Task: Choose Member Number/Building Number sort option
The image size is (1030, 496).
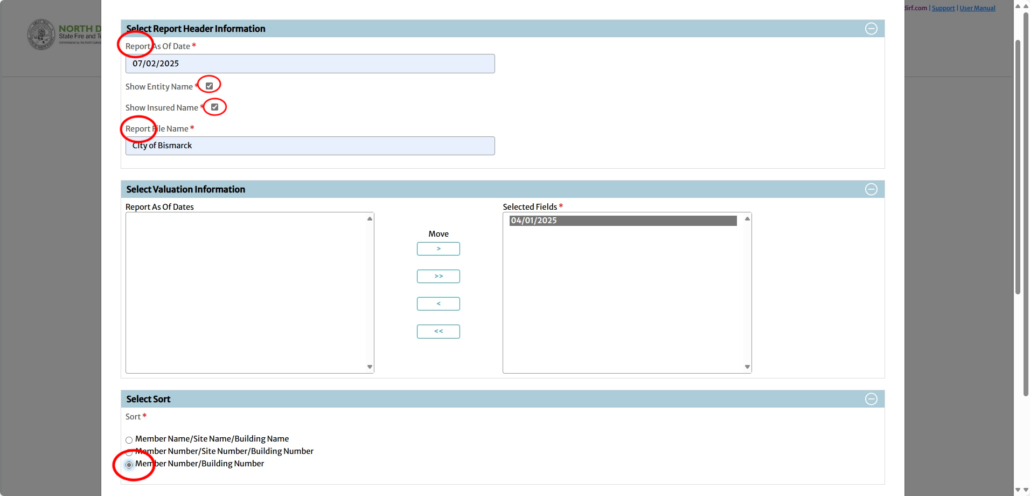Action: point(129,465)
